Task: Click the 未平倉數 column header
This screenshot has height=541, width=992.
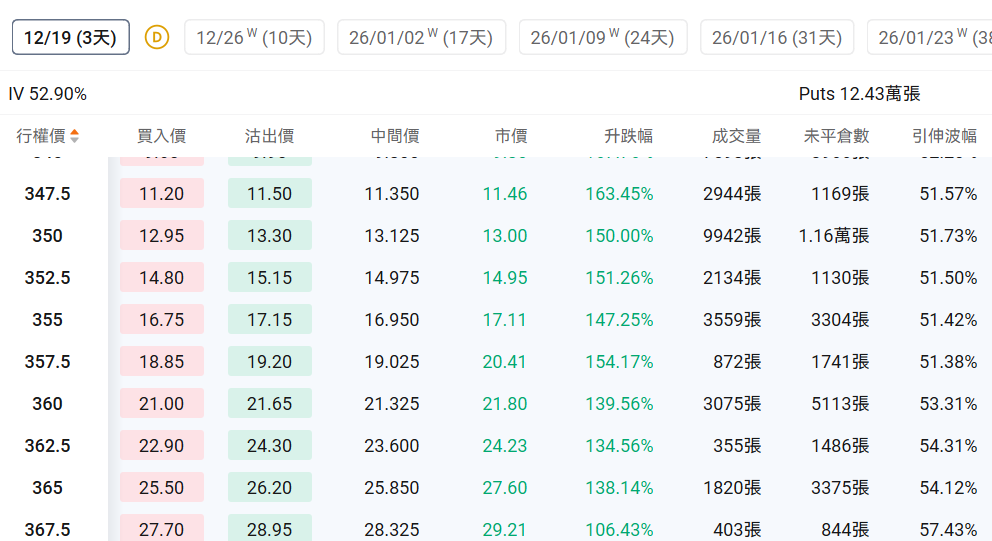Action: coord(836,136)
